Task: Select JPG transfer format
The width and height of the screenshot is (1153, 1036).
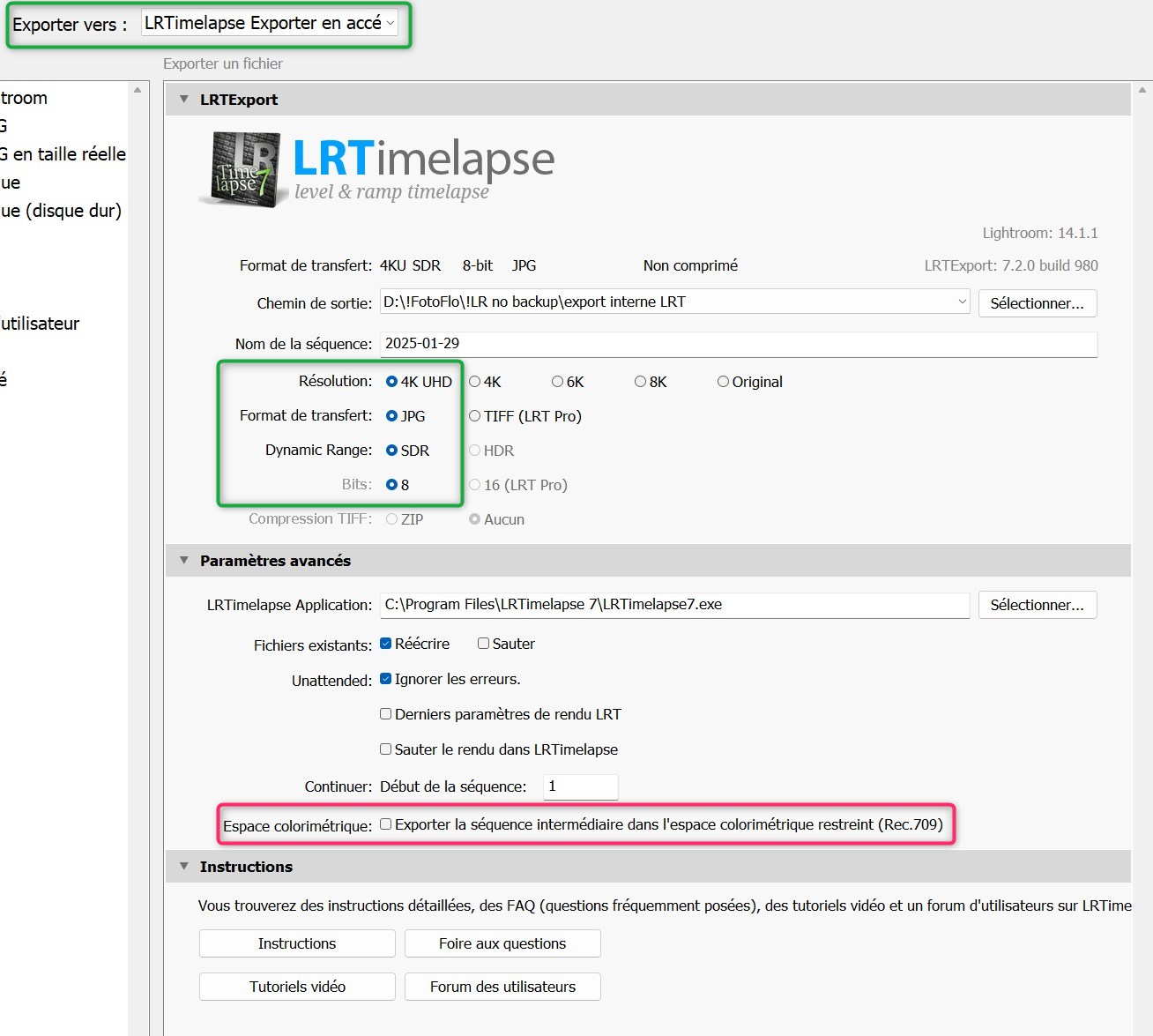Action: (391, 416)
